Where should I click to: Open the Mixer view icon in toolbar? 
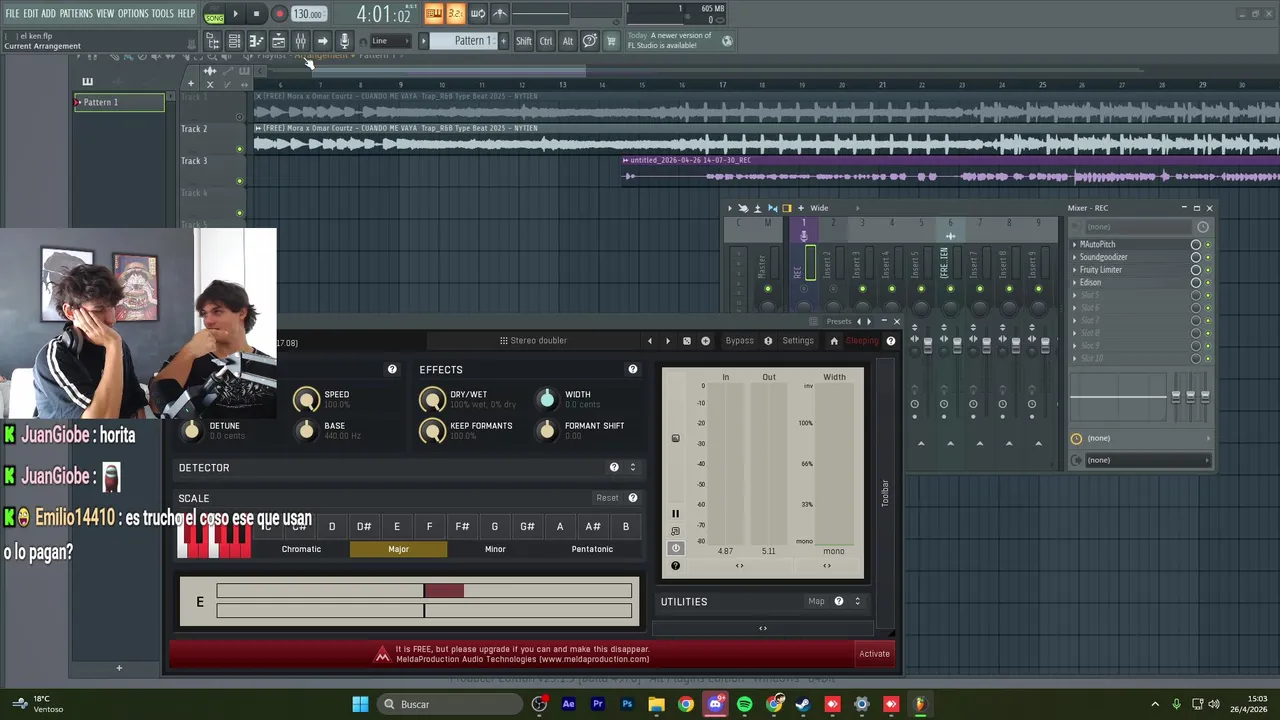pyautogui.click(x=300, y=41)
